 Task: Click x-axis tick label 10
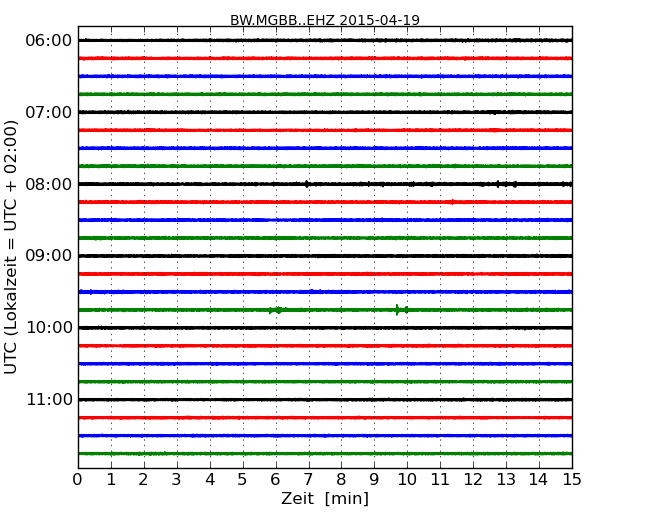(x=407, y=480)
